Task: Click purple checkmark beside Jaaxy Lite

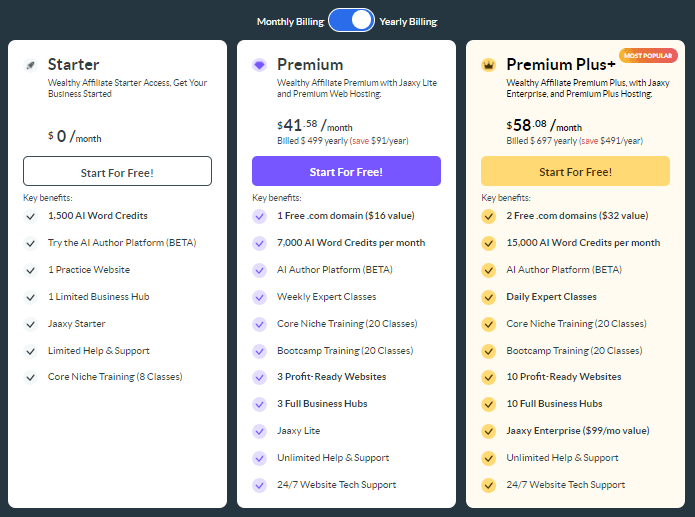Action: coord(259,431)
